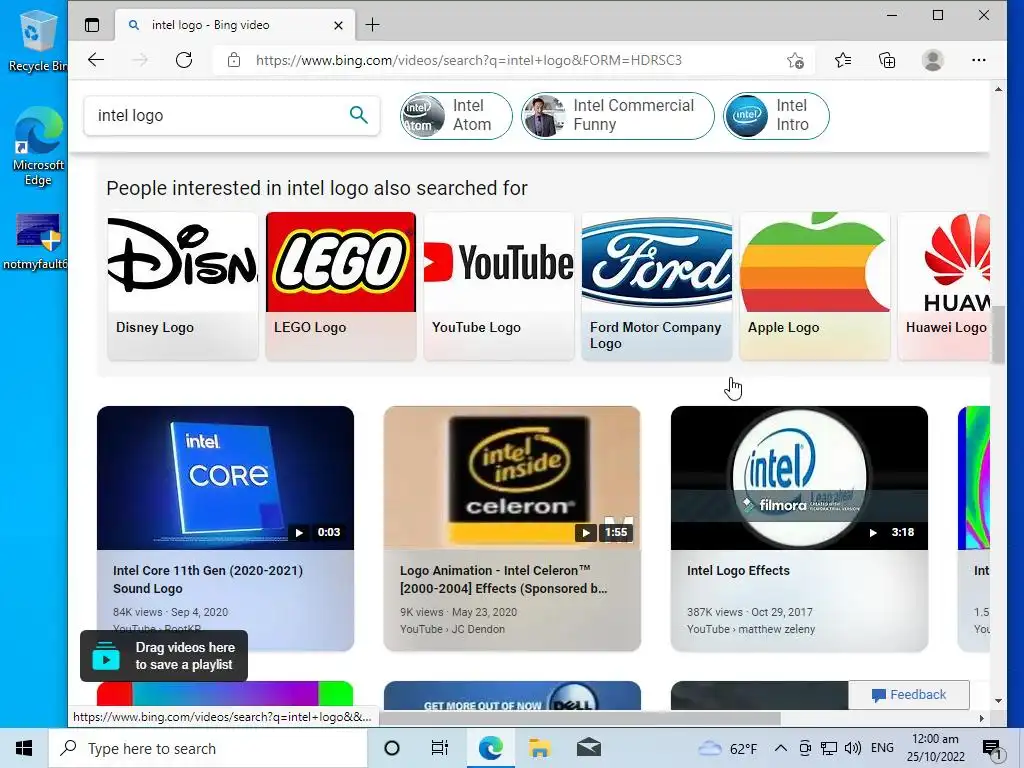The image size is (1024, 768).
Task: Close the 'intel logo - Bing video' tab
Action: (x=338, y=25)
